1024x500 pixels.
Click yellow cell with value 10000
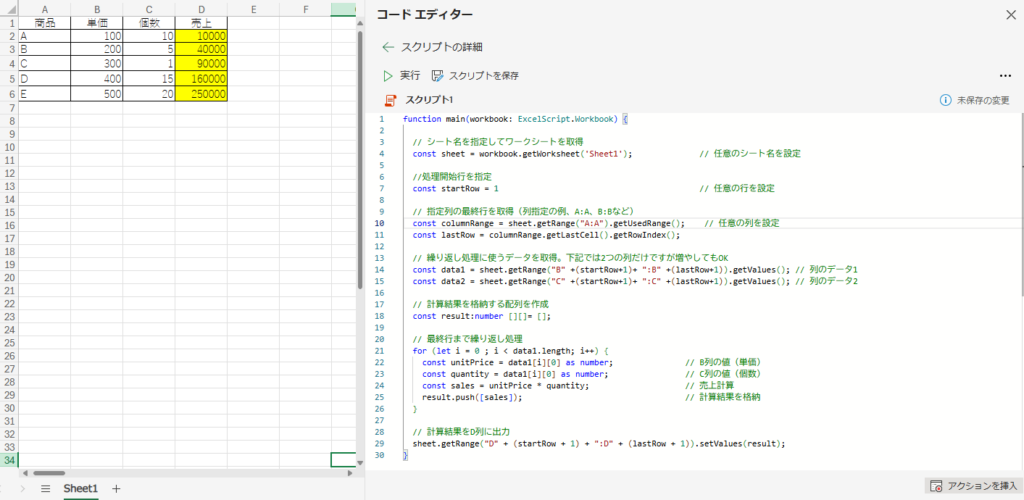201,36
